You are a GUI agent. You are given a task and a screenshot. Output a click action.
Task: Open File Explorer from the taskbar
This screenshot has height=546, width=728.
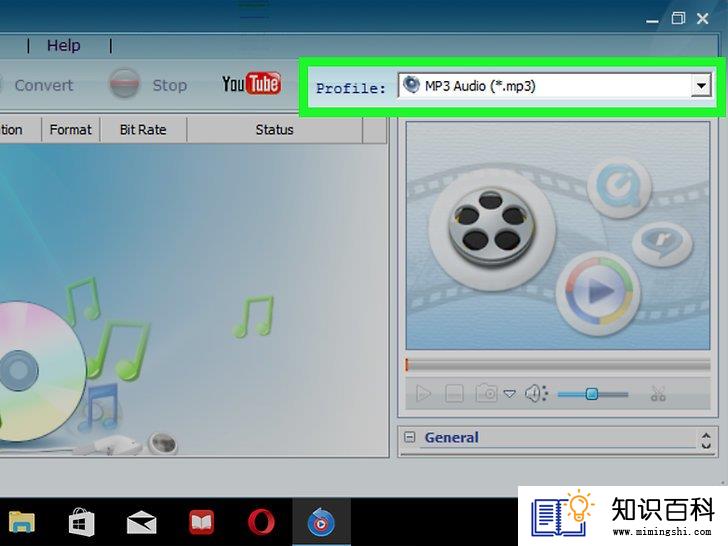click(22, 522)
